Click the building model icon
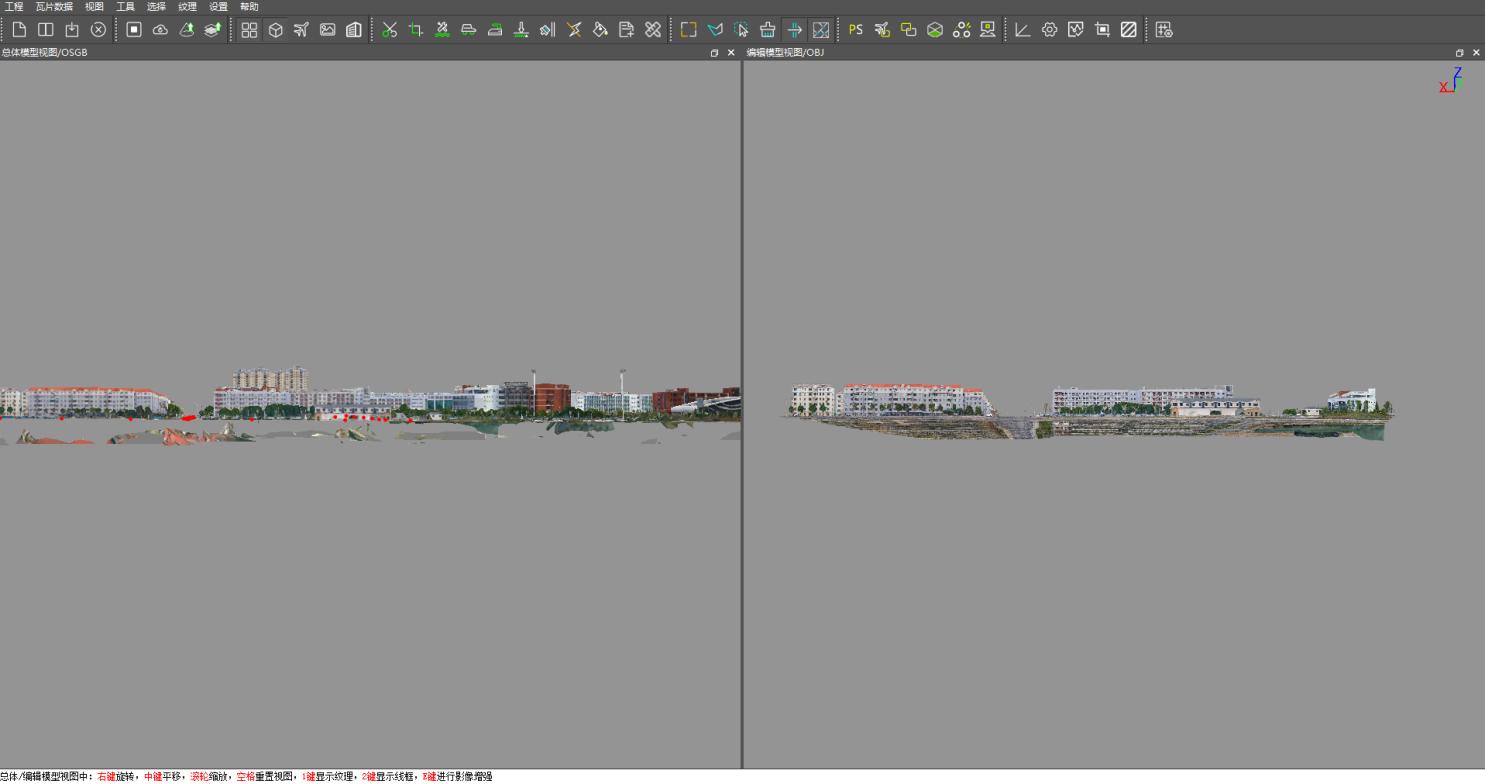 point(353,30)
